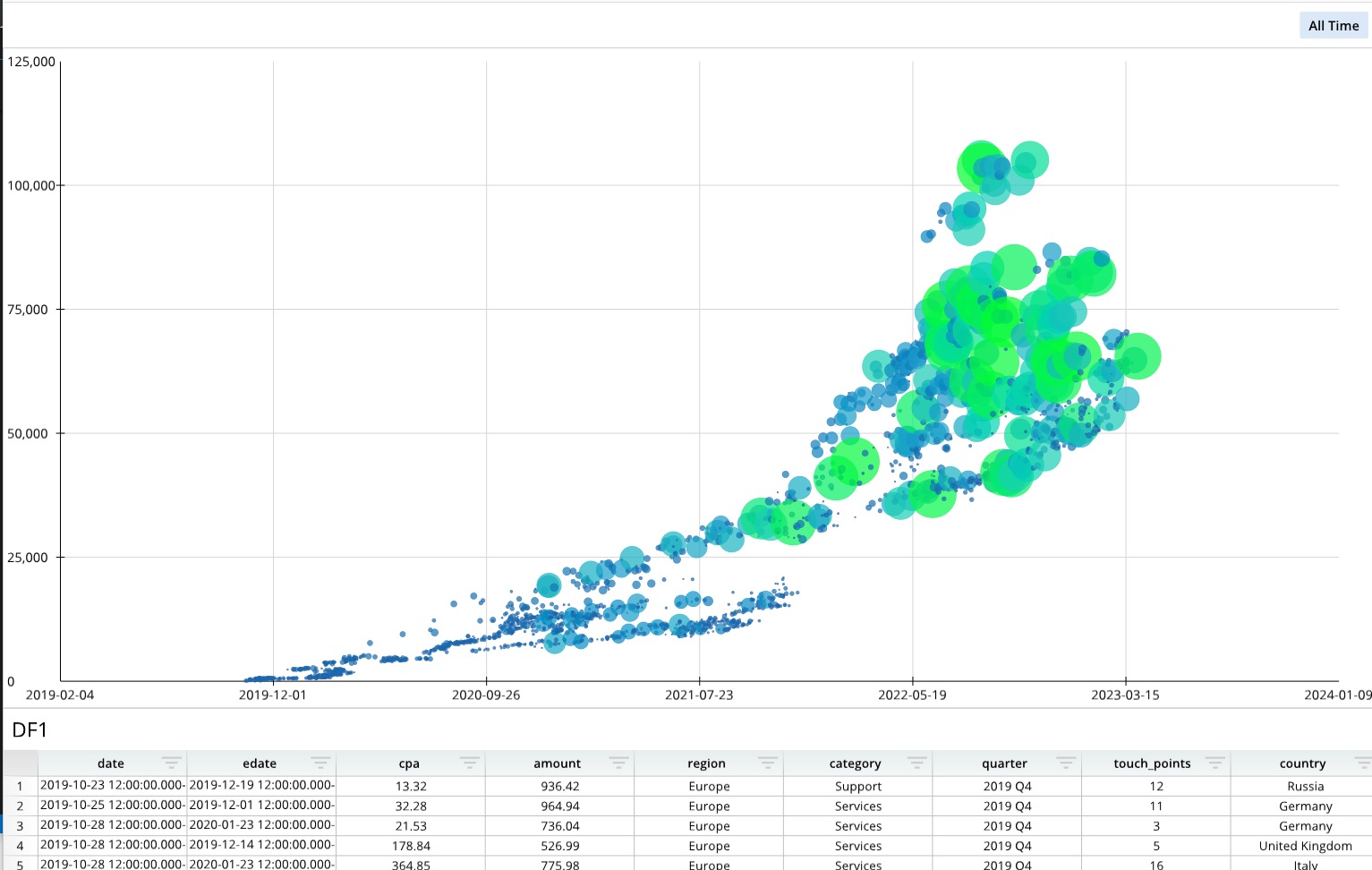Viewport: 1372px width, 870px height.
Task: Select the amount cell 736.04
Action: (x=560, y=825)
